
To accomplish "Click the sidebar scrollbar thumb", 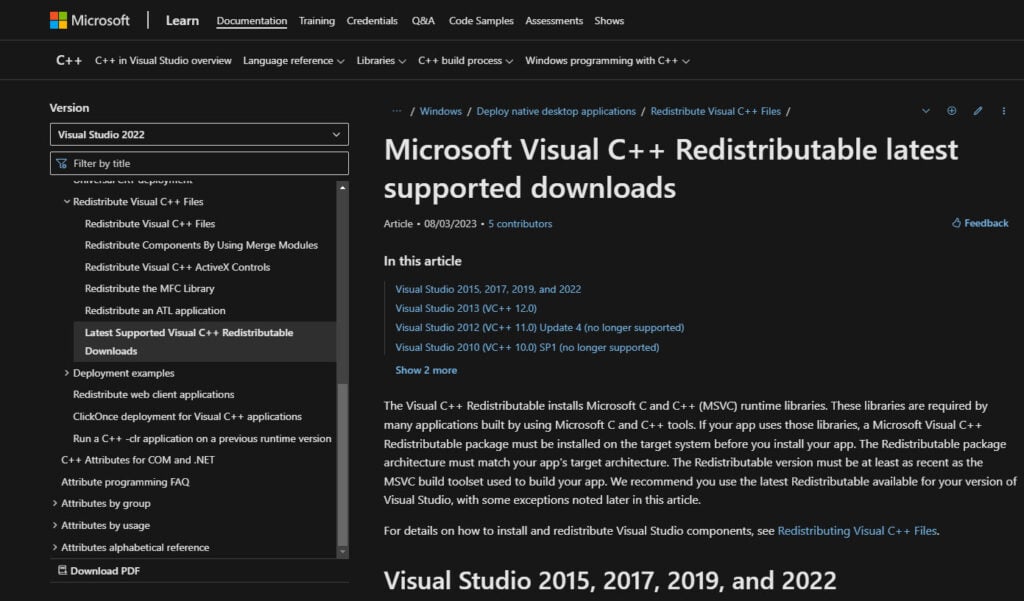I will click(x=343, y=464).
